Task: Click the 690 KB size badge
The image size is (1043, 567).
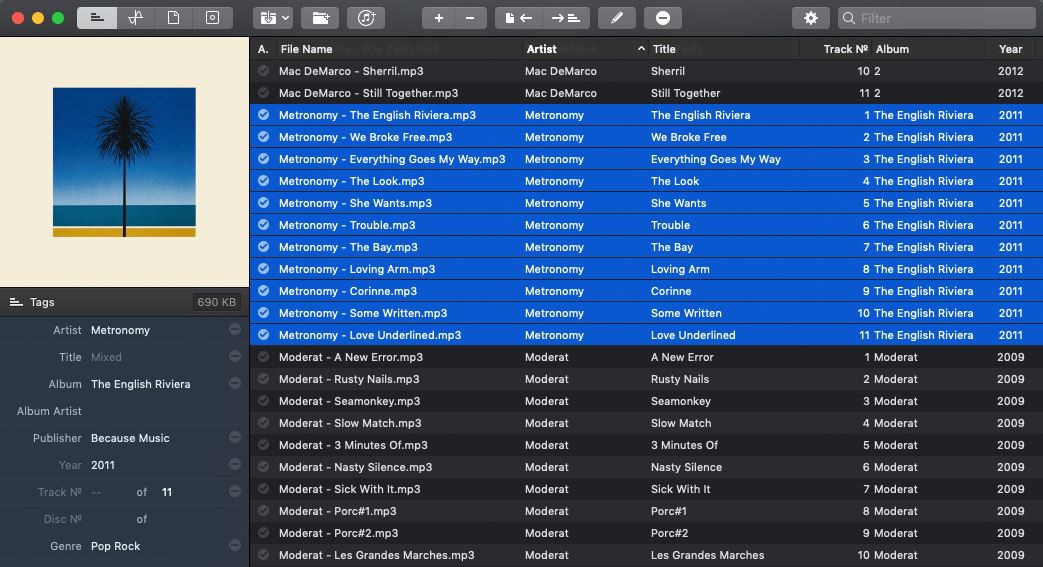Action: pos(216,302)
